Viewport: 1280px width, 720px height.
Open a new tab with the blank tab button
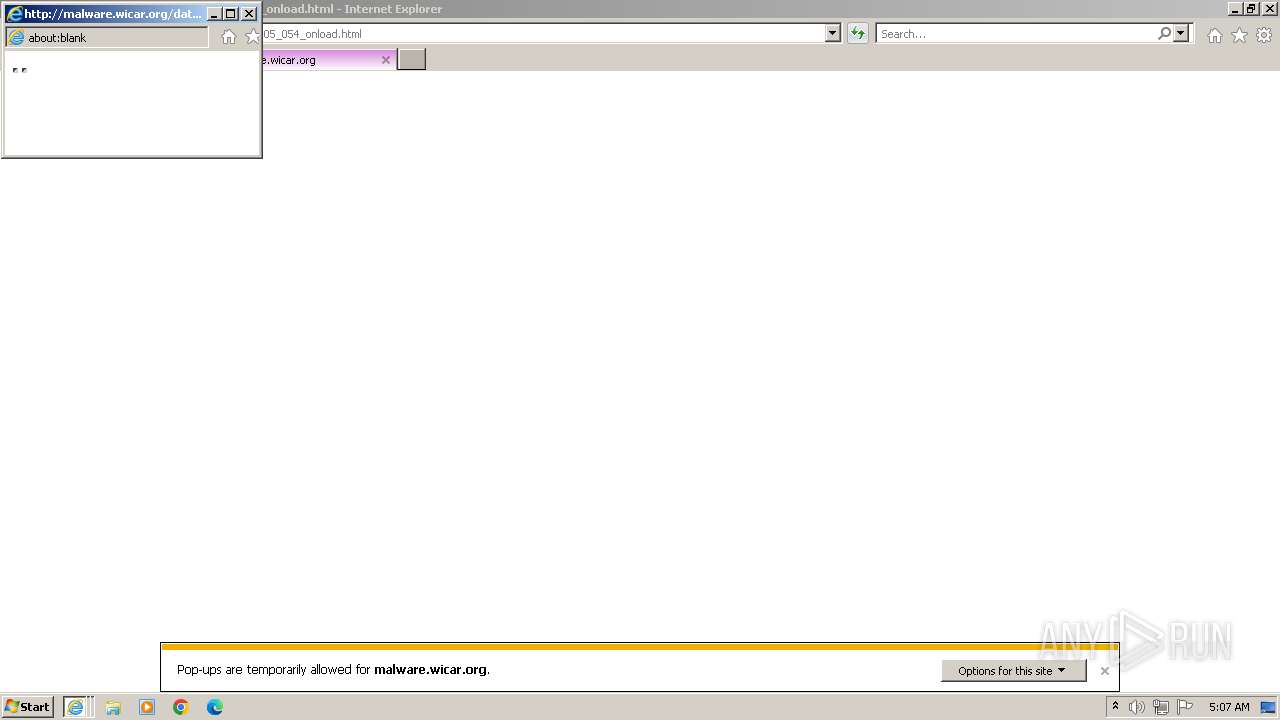[412, 60]
